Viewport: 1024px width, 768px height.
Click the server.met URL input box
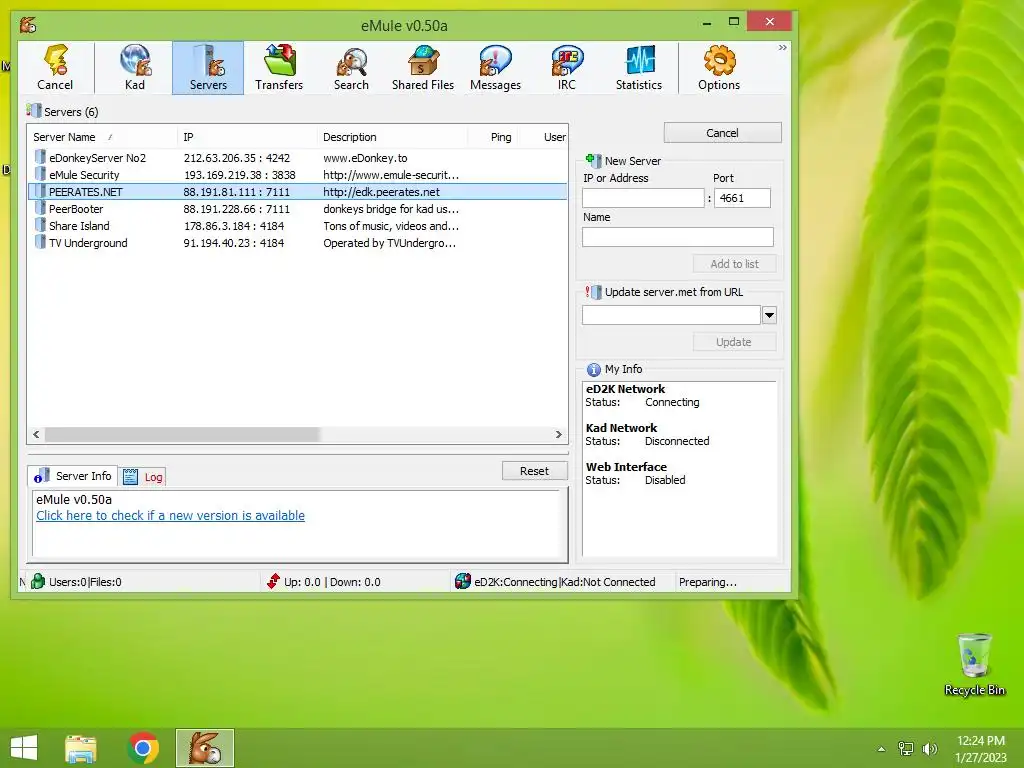click(x=671, y=315)
